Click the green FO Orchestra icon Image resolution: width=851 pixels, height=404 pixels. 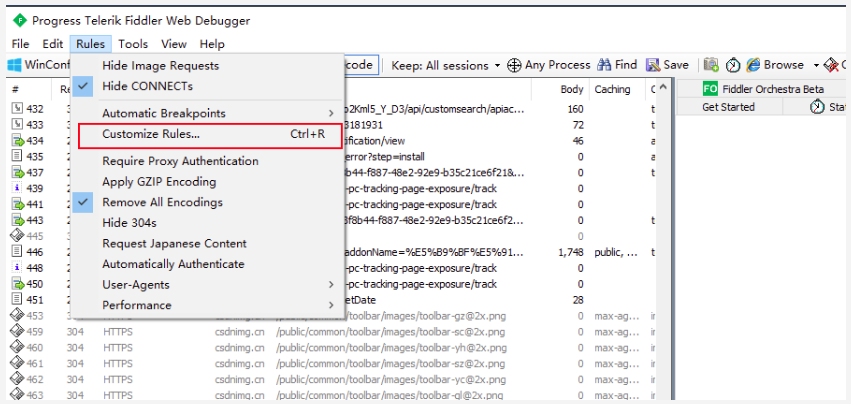tap(710, 89)
